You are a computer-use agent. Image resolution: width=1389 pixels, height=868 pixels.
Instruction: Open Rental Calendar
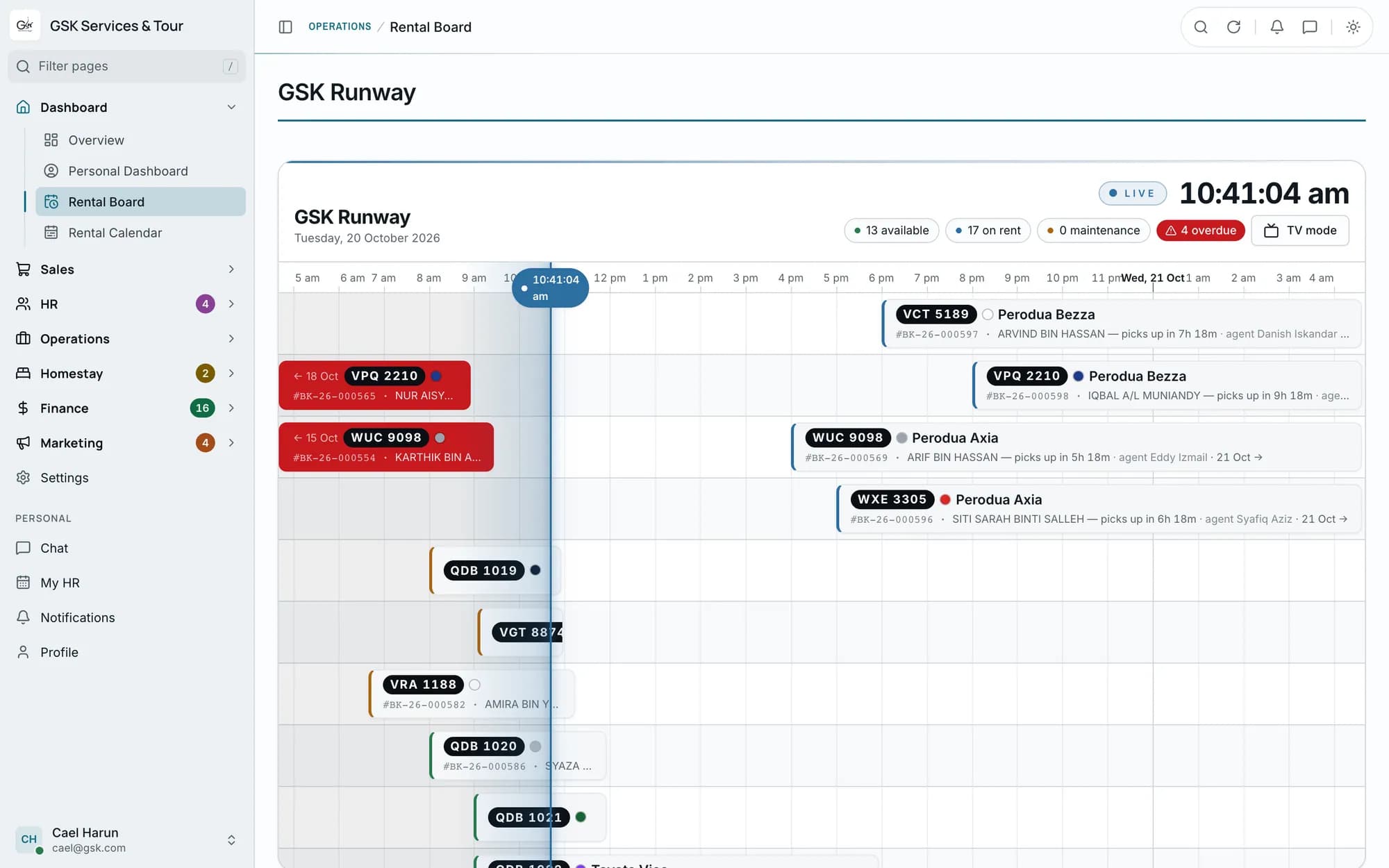coord(140,233)
